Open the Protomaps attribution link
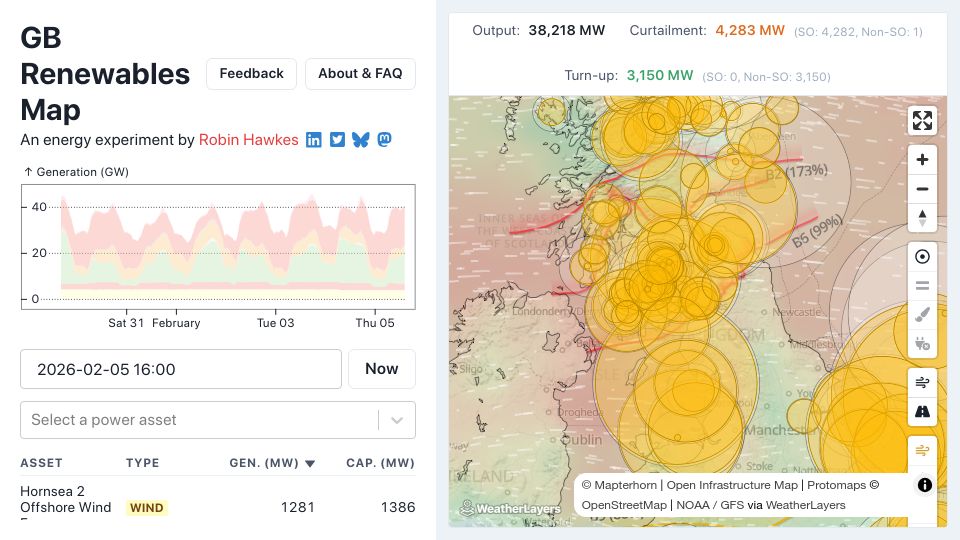Viewport: 960px width, 540px height. point(836,485)
